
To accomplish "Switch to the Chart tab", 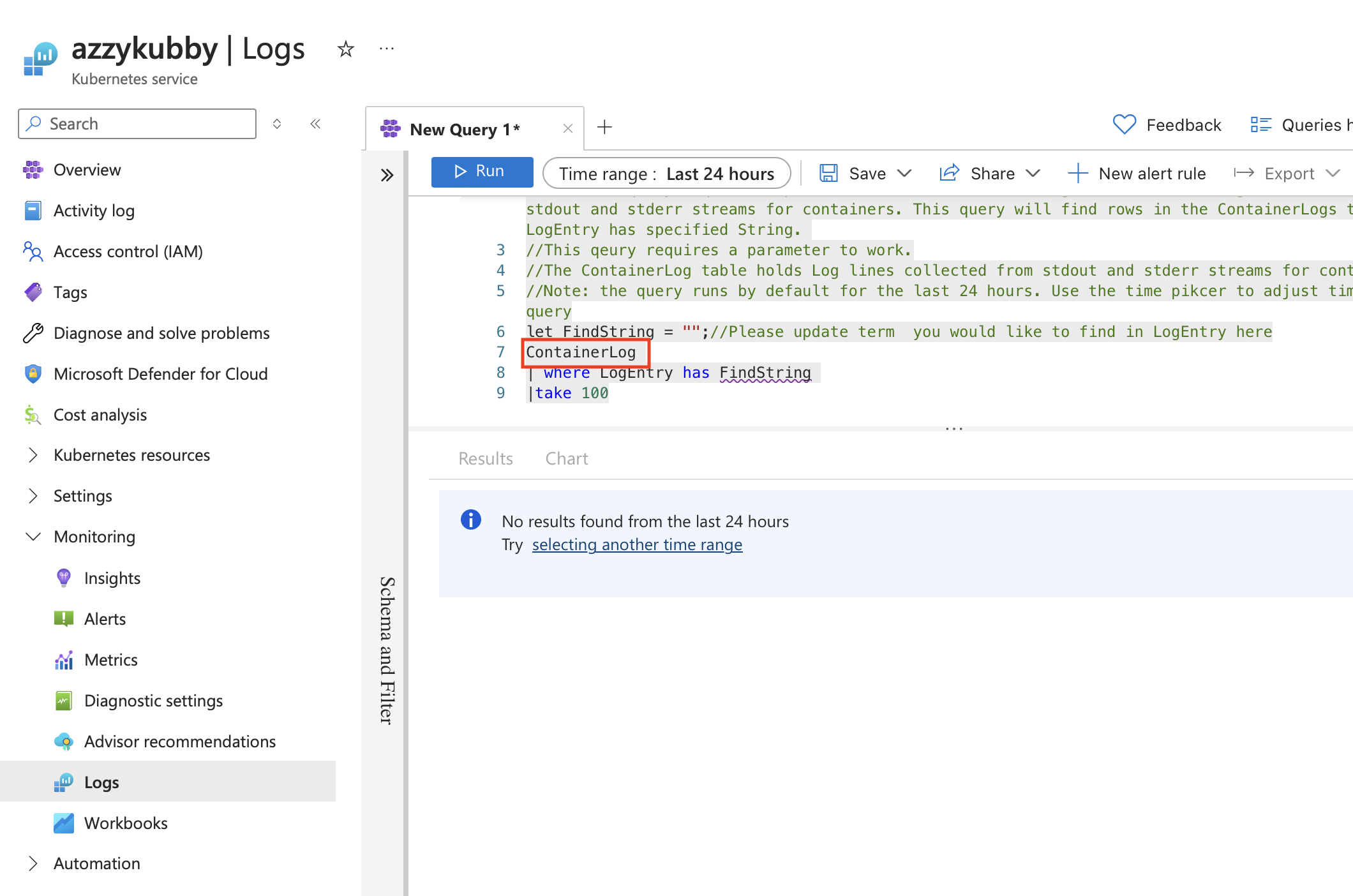I will tap(567, 458).
